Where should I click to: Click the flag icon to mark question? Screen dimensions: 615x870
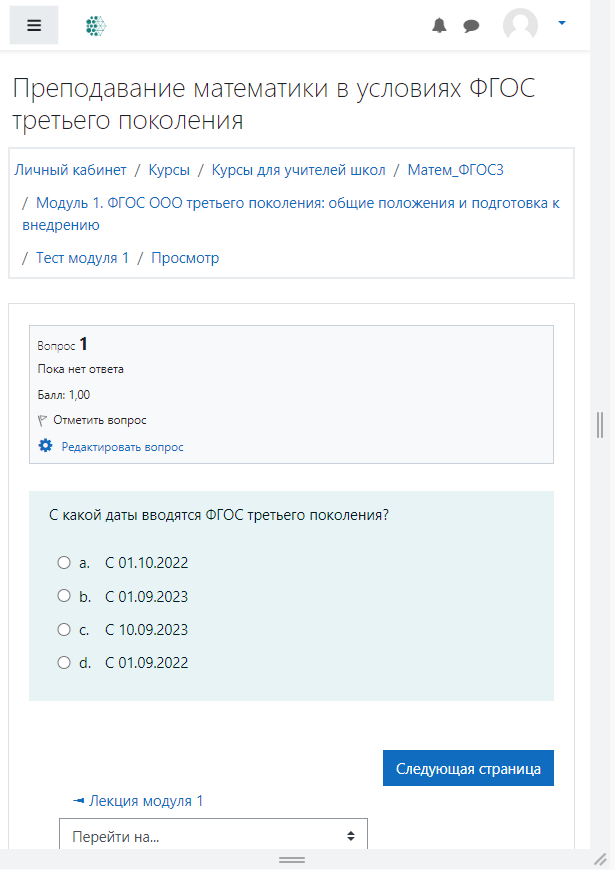pyautogui.click(x=42, y=421)
